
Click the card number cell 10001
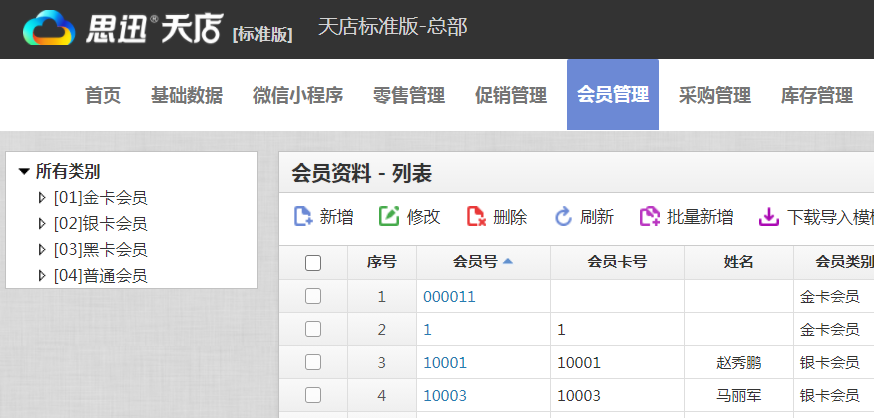click(579, 363)
